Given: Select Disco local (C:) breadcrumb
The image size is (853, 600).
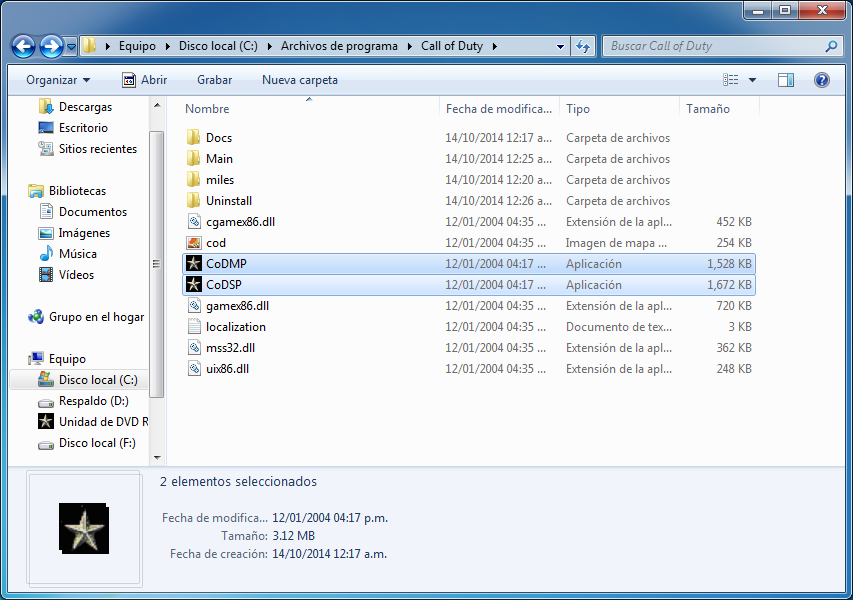Looking at the screenshot, I should point(218,46).
